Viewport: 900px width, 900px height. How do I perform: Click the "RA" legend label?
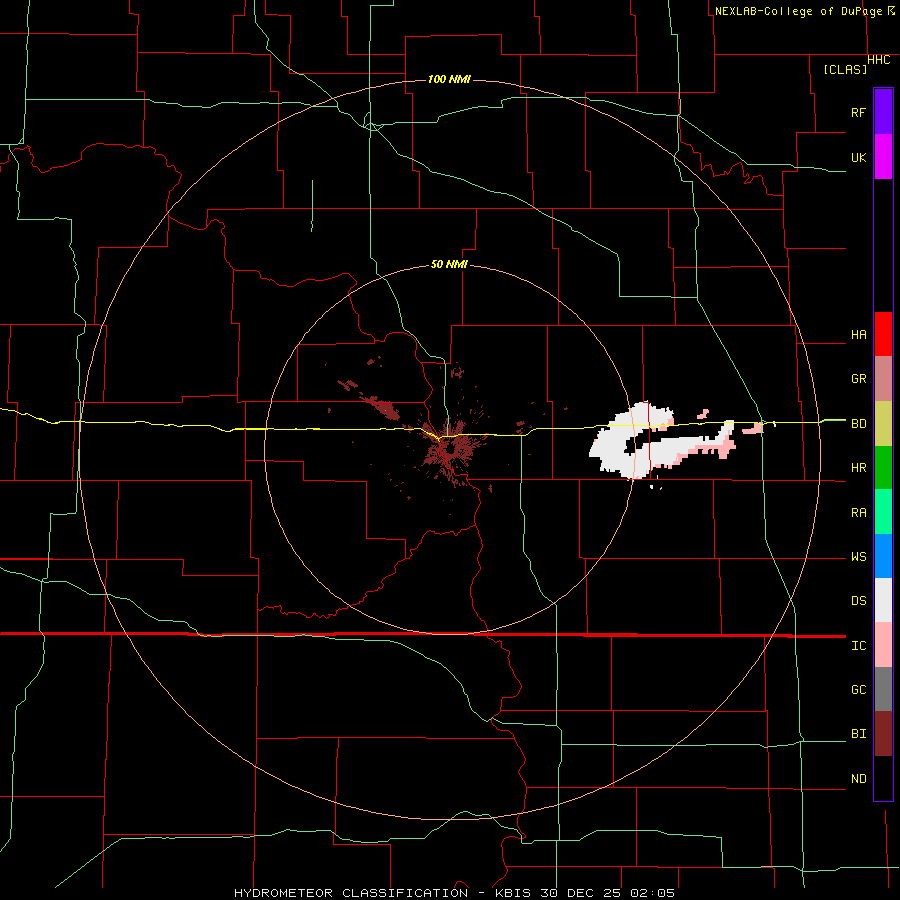858,513
